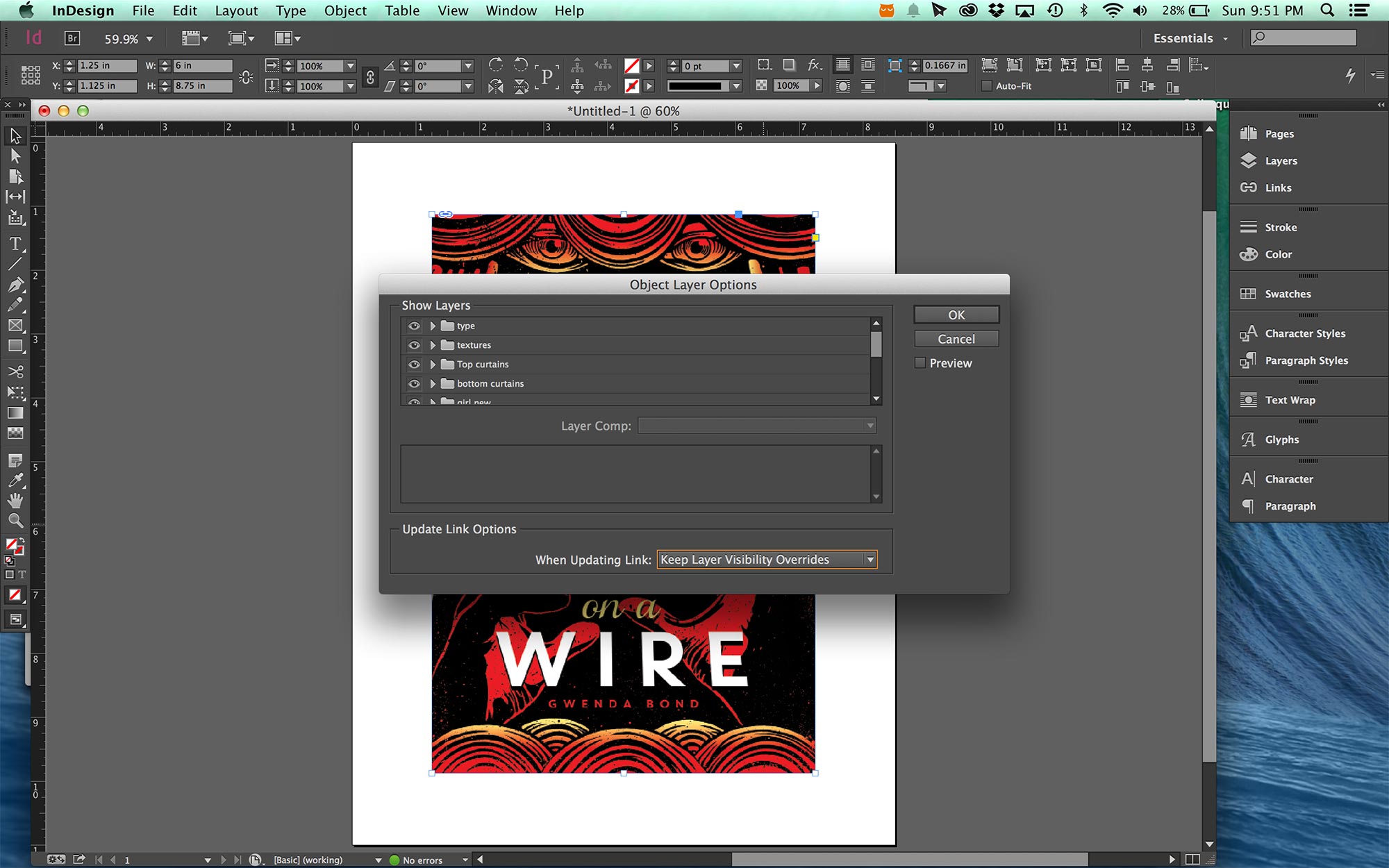The width and height of the screenshot is (1389, 868).
Task: Enable the Preview checkbox
Action: tap(920, 362)
